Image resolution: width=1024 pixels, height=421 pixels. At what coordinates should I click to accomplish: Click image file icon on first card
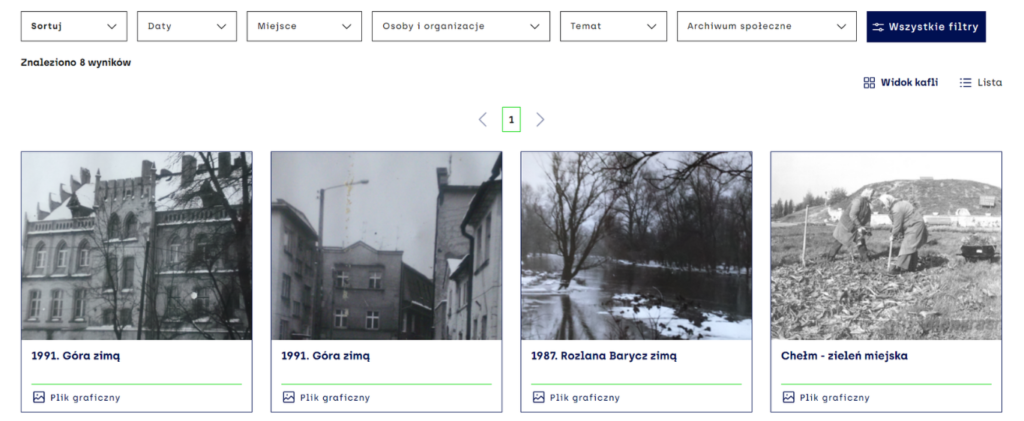(x=39, y=397)
